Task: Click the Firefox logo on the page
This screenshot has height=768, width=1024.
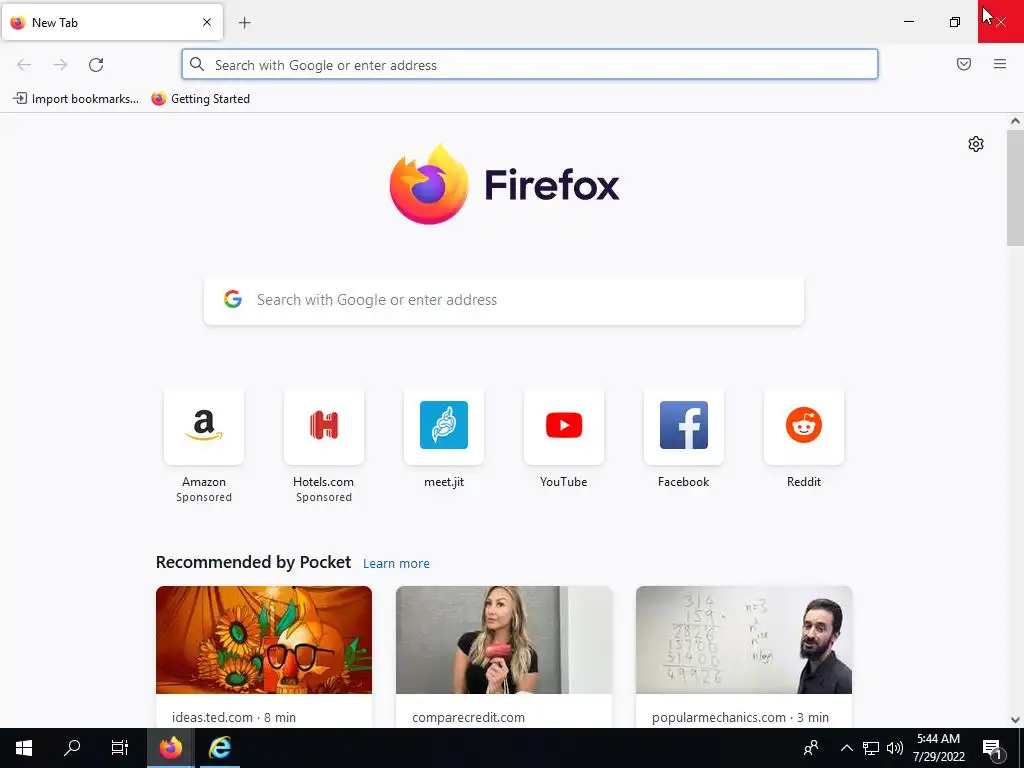Action: pyautogui.click(x=504, y=185)
